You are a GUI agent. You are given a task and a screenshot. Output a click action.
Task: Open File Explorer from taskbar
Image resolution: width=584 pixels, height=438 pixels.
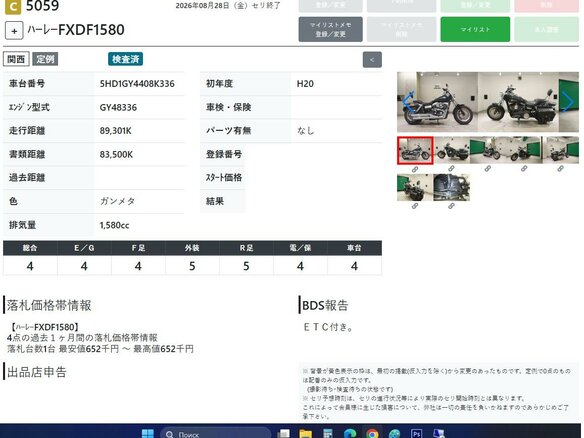click(x=305, y=434)
